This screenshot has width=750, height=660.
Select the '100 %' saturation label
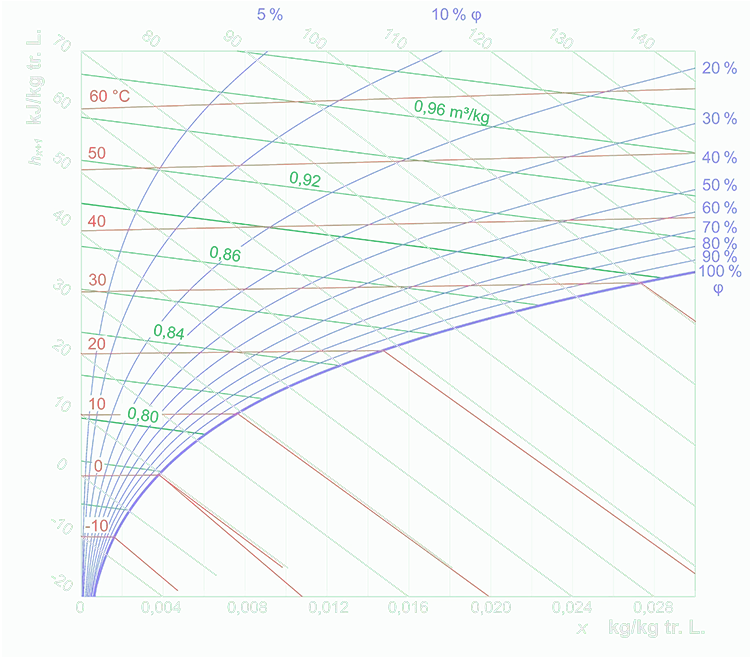tap(720, 271)
